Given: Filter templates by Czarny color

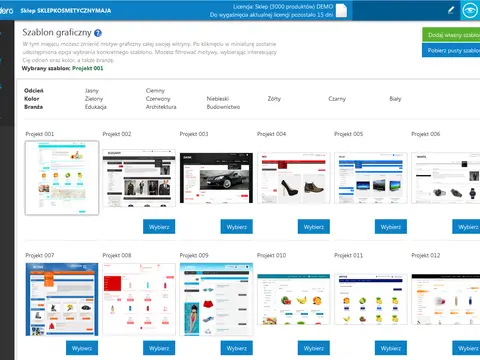Looking at the screenshot, I should point(337,99).
